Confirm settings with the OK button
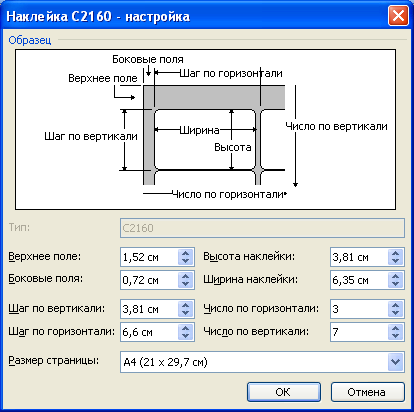This screenshot has height=412, width=414. [284, 392]
